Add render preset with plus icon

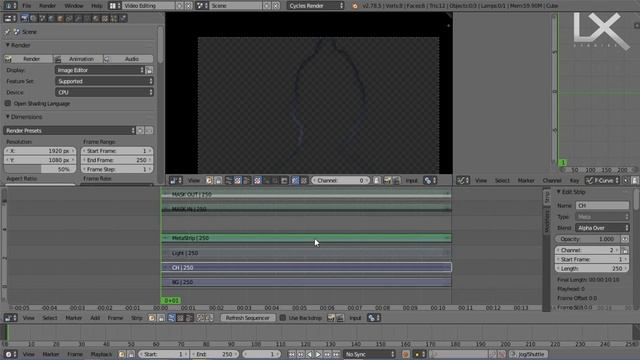(140, 131)
